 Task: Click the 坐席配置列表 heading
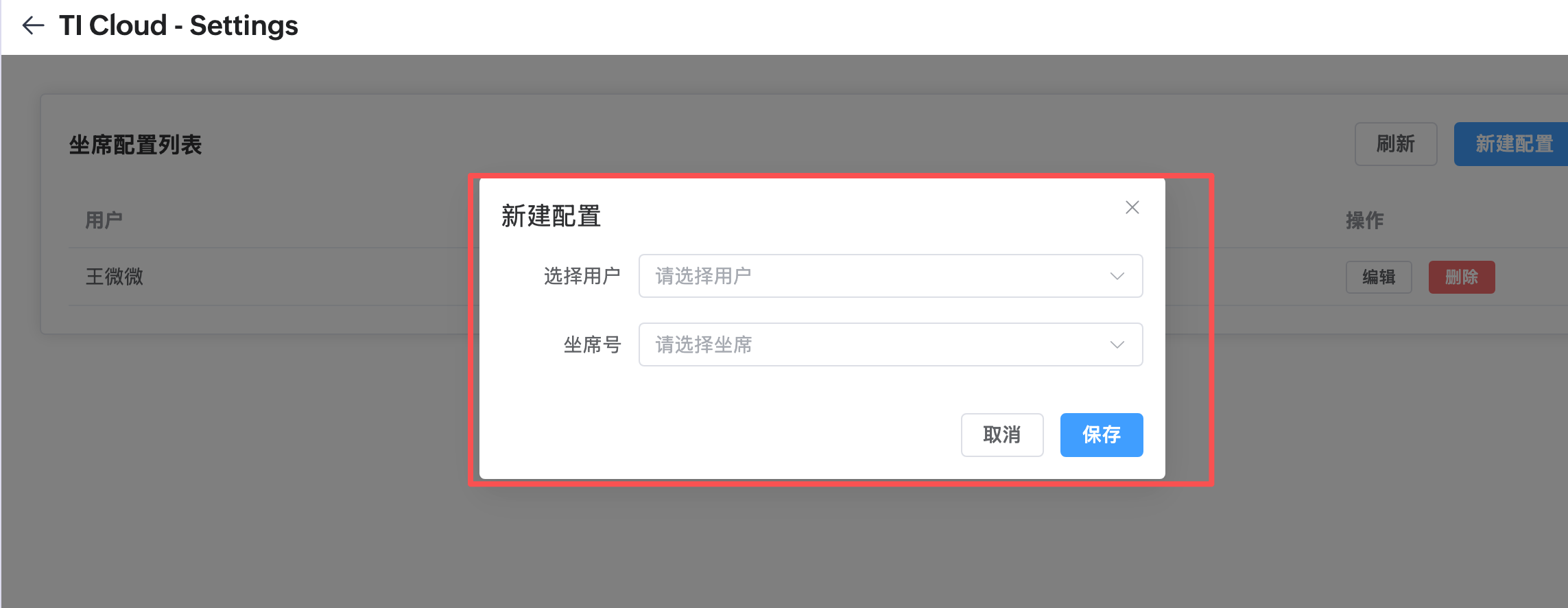click(x=135, y=145)
